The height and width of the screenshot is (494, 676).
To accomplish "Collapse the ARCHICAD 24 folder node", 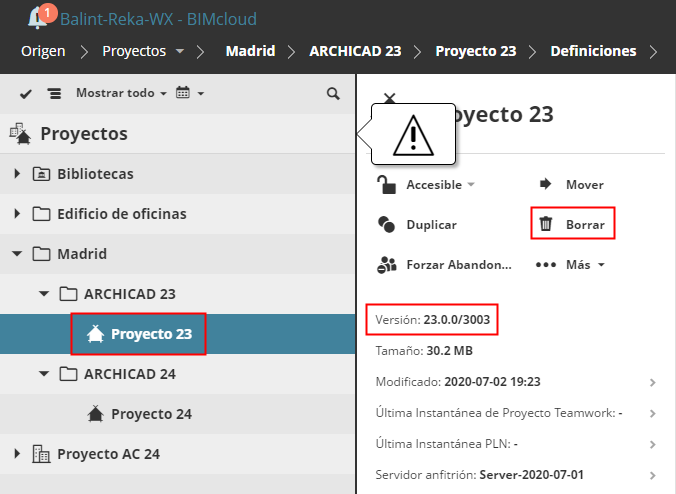I will pyautogui.click(x=44, y=374).
